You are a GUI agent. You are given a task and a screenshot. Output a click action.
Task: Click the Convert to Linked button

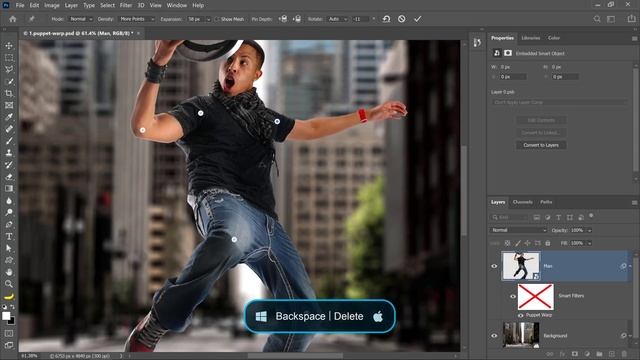[x=541, y=133]
